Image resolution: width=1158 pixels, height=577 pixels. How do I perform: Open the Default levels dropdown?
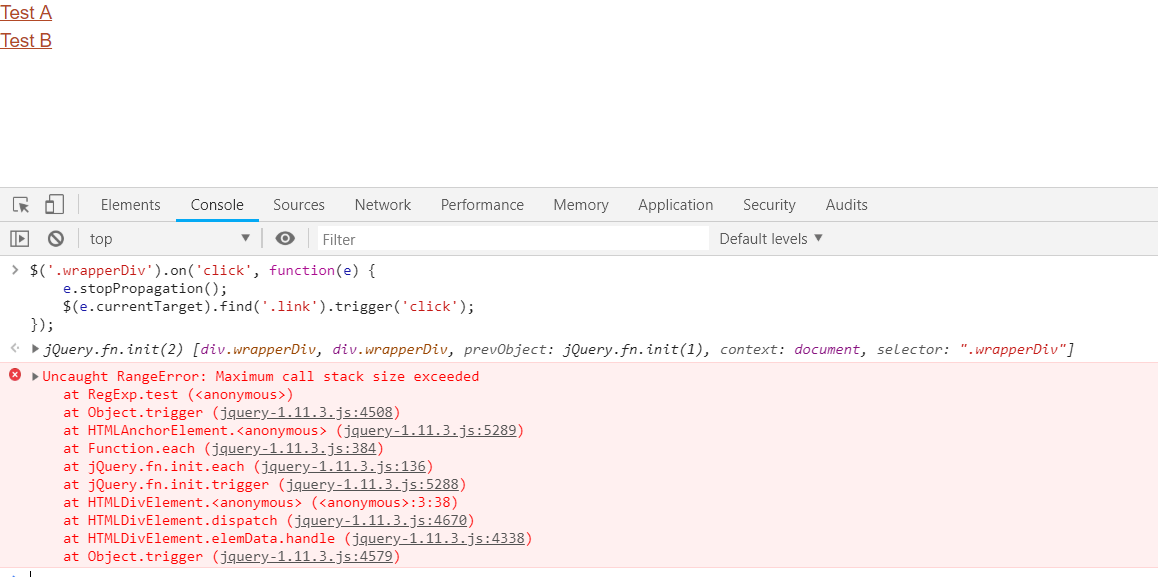click(x=768, y=238)
